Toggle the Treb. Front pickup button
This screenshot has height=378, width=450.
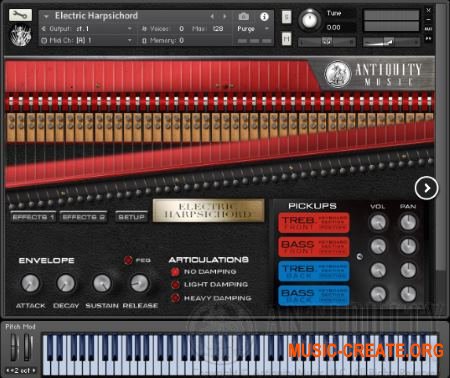(313, 223)
